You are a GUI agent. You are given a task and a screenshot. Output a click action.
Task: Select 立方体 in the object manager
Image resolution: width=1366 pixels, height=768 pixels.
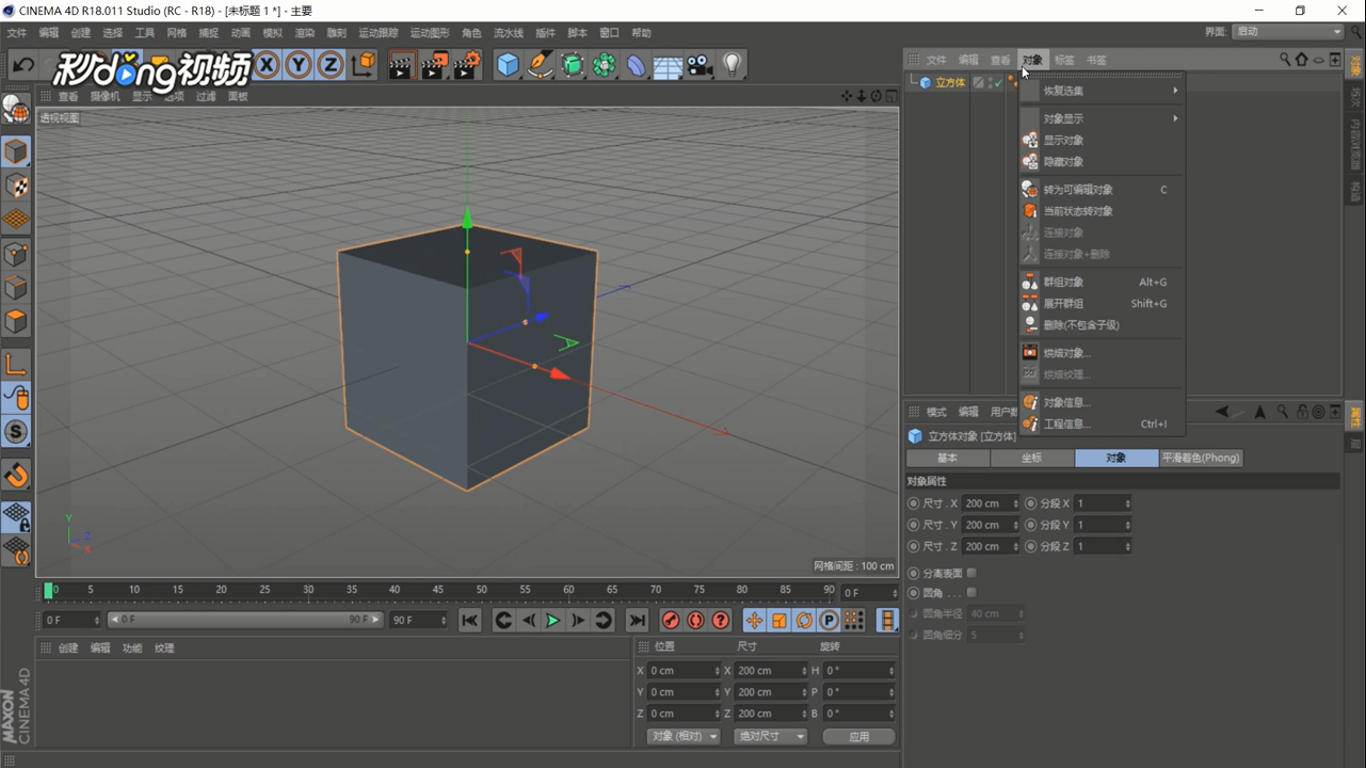950,83
